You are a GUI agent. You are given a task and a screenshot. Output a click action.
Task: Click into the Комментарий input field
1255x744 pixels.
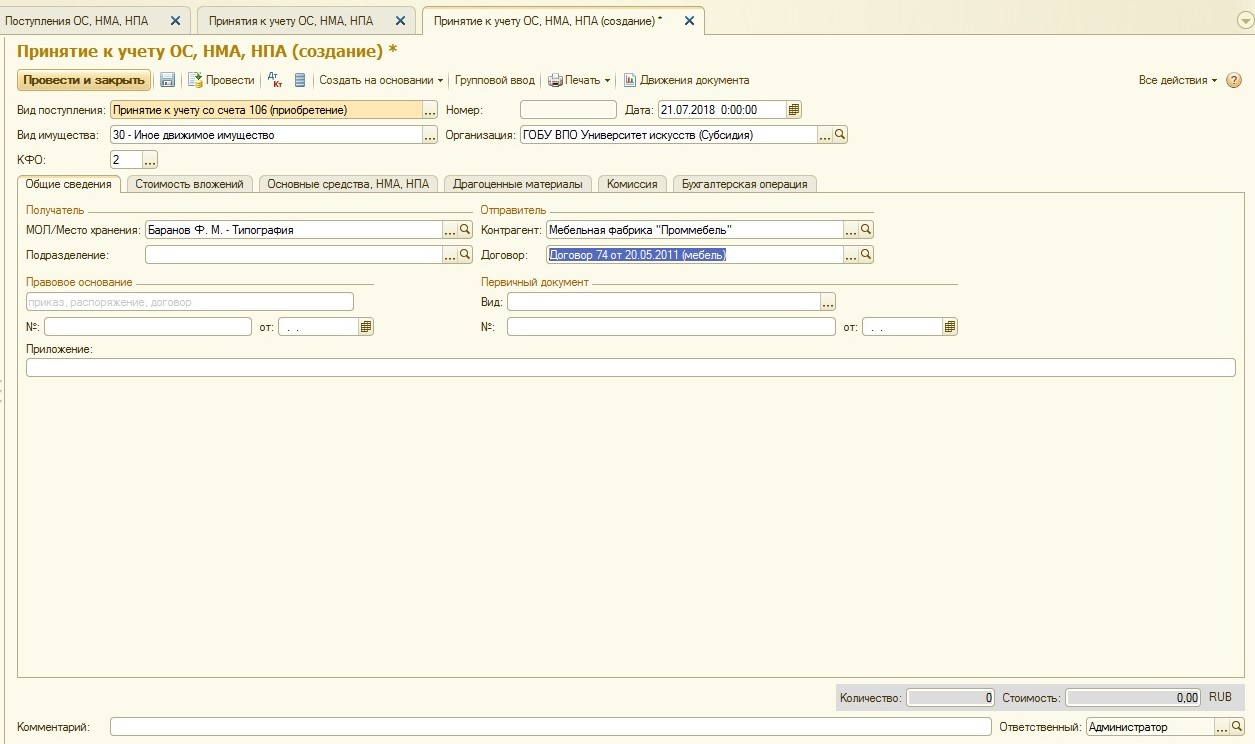(550, 727)
